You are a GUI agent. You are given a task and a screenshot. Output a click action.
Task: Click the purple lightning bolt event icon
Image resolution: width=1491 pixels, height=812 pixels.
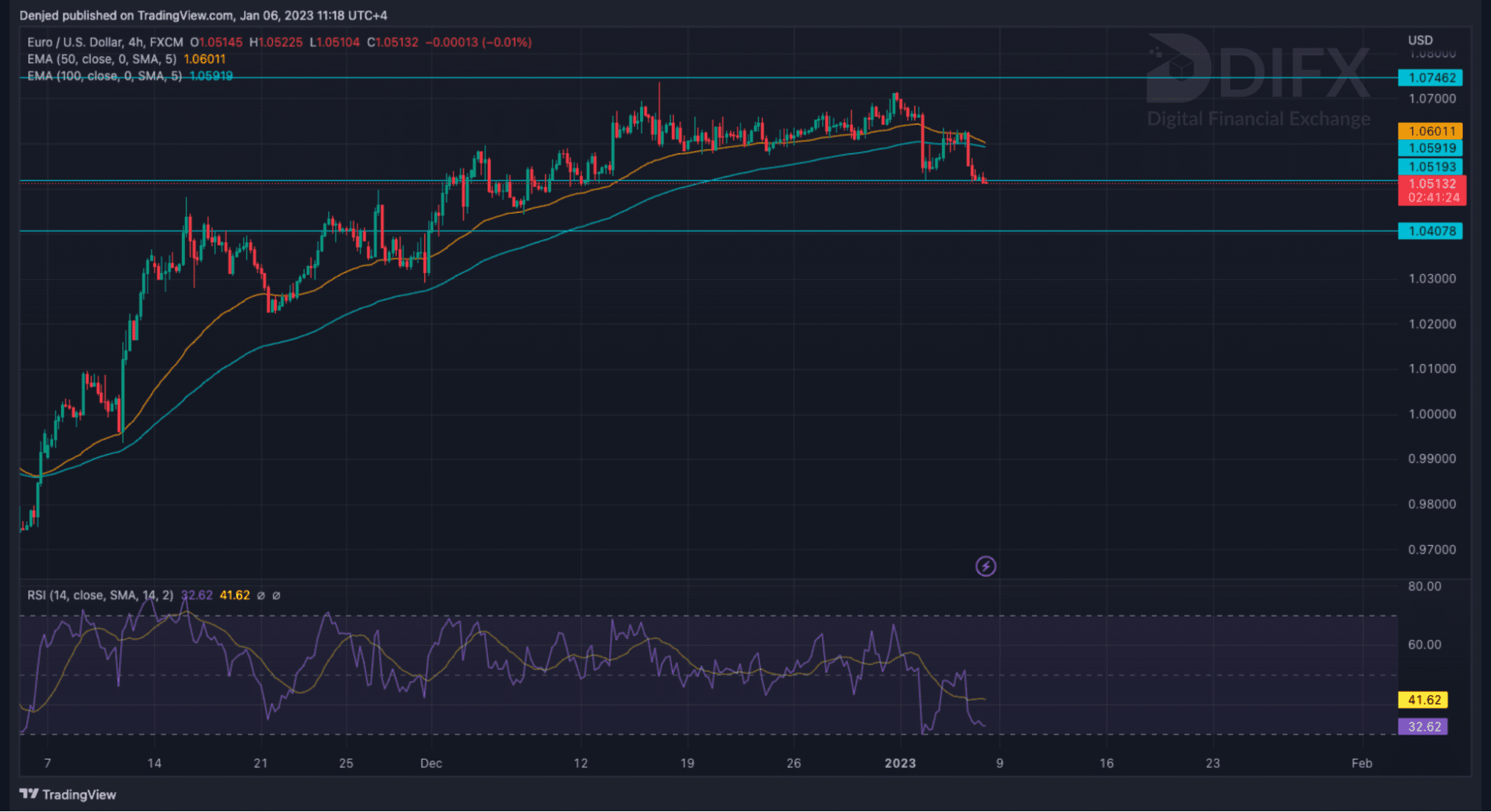(x=985, y=567)
